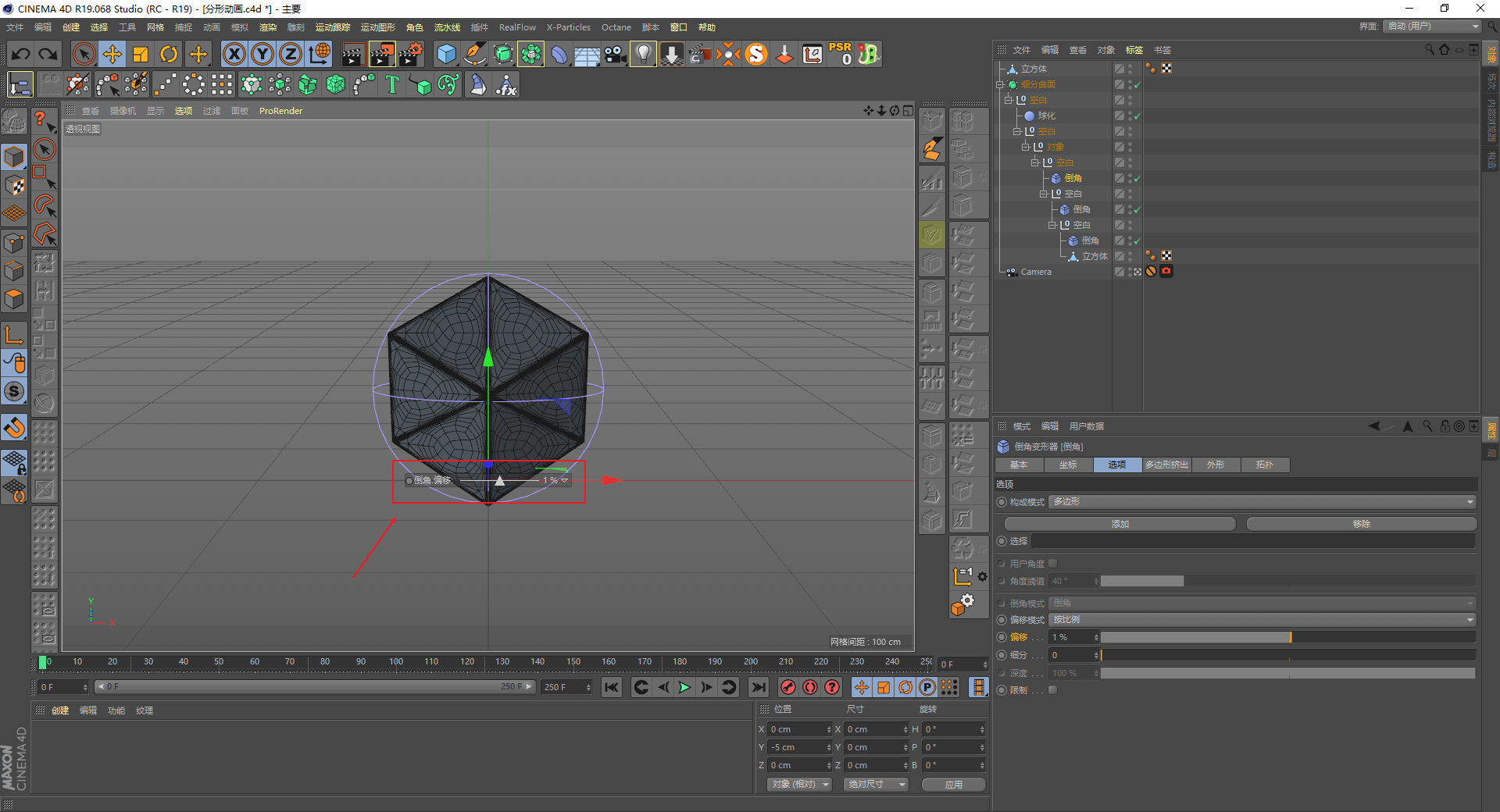Select the spline Pen tool
Screen dimensions: 1500x812
coord(475,54)
